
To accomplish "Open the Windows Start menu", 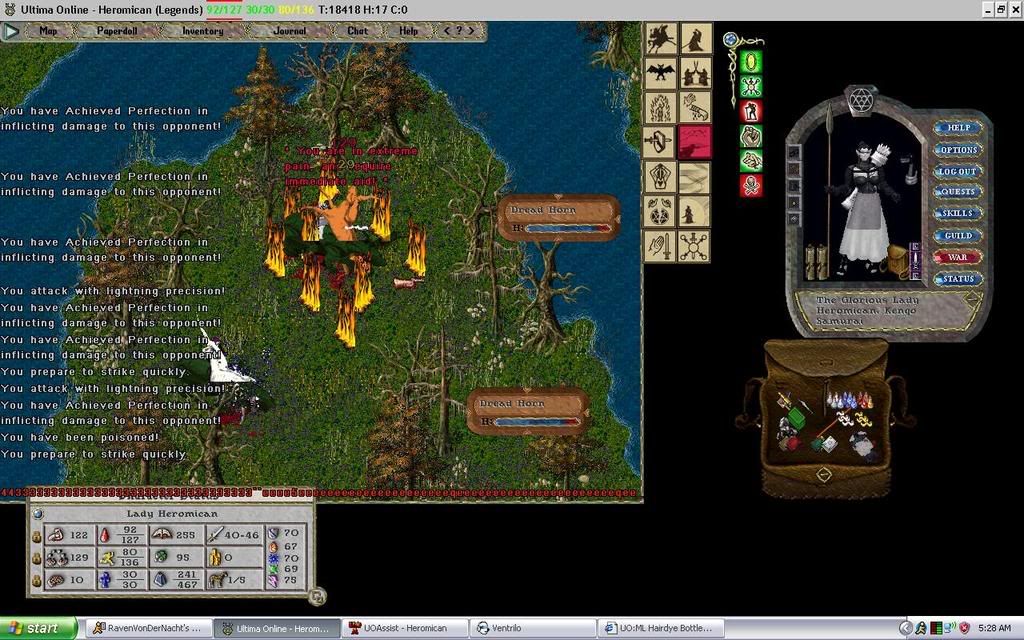I will point(38,628).
